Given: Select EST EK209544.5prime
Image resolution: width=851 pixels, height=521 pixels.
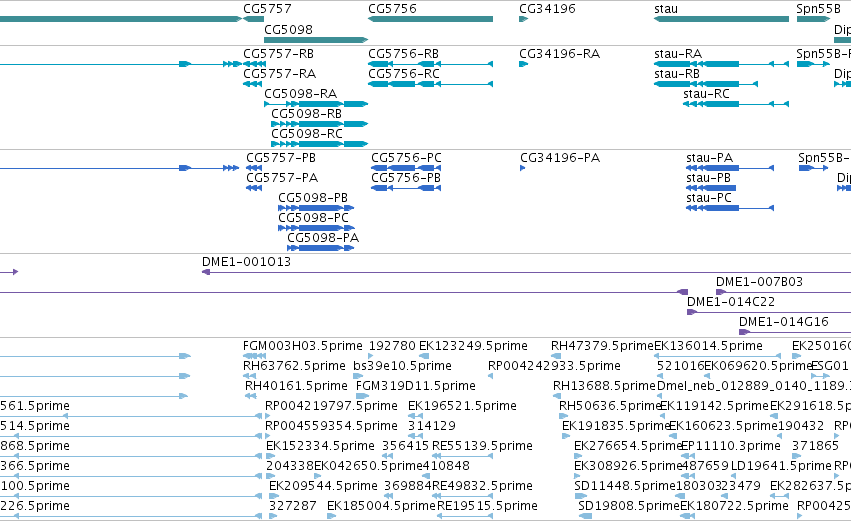Looking at the screenshot, I should pos(323,486).
